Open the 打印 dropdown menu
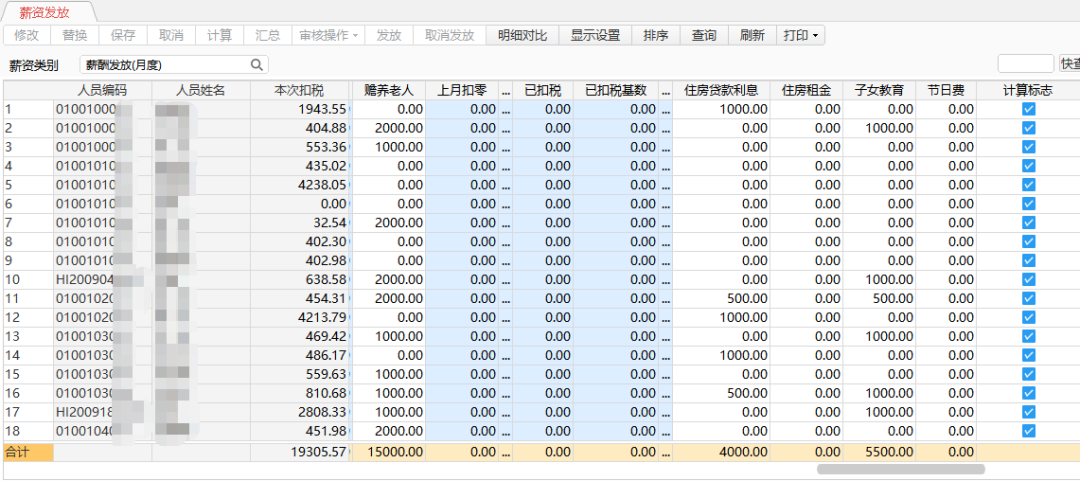1080x481 pixels. point(801,35)
